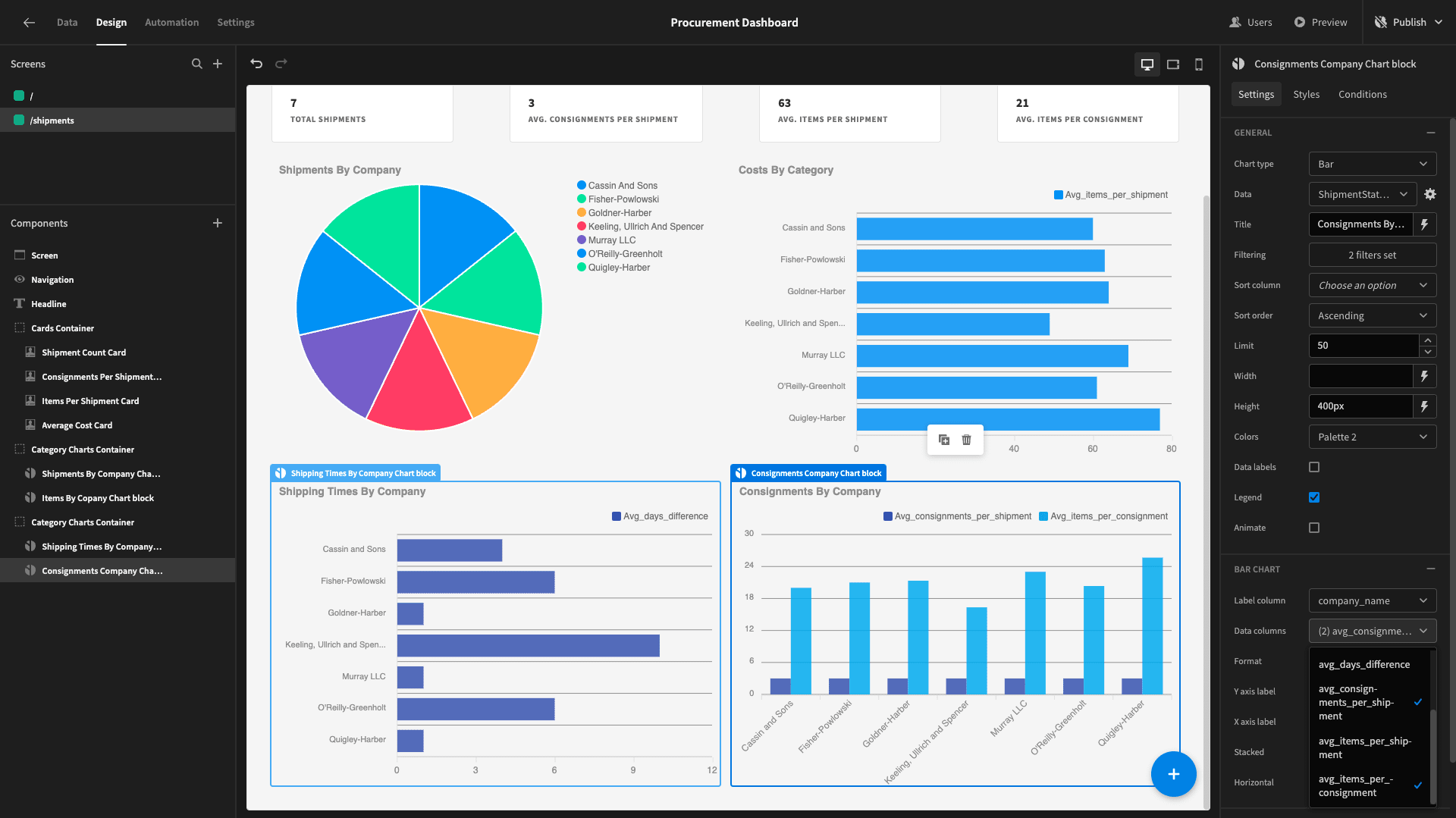Screen dimensions: 1456x818
Task: Switch to mobile preview icon
Action: point(1199,64)
